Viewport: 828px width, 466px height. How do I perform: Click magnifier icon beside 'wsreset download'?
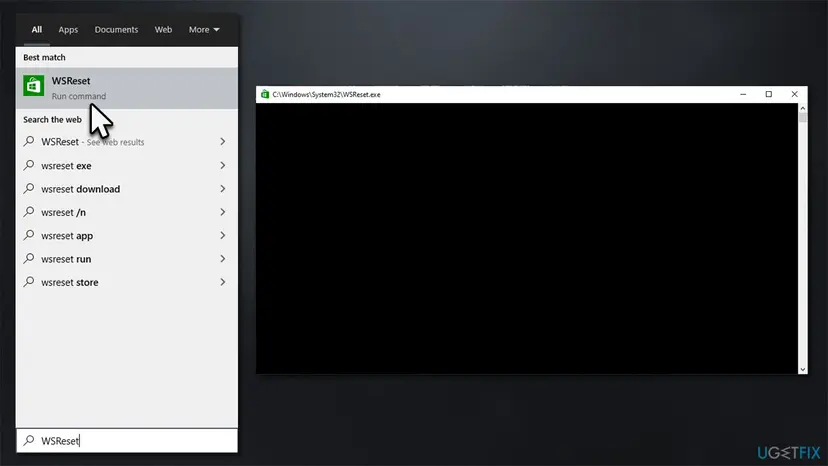tap(29, 188)
